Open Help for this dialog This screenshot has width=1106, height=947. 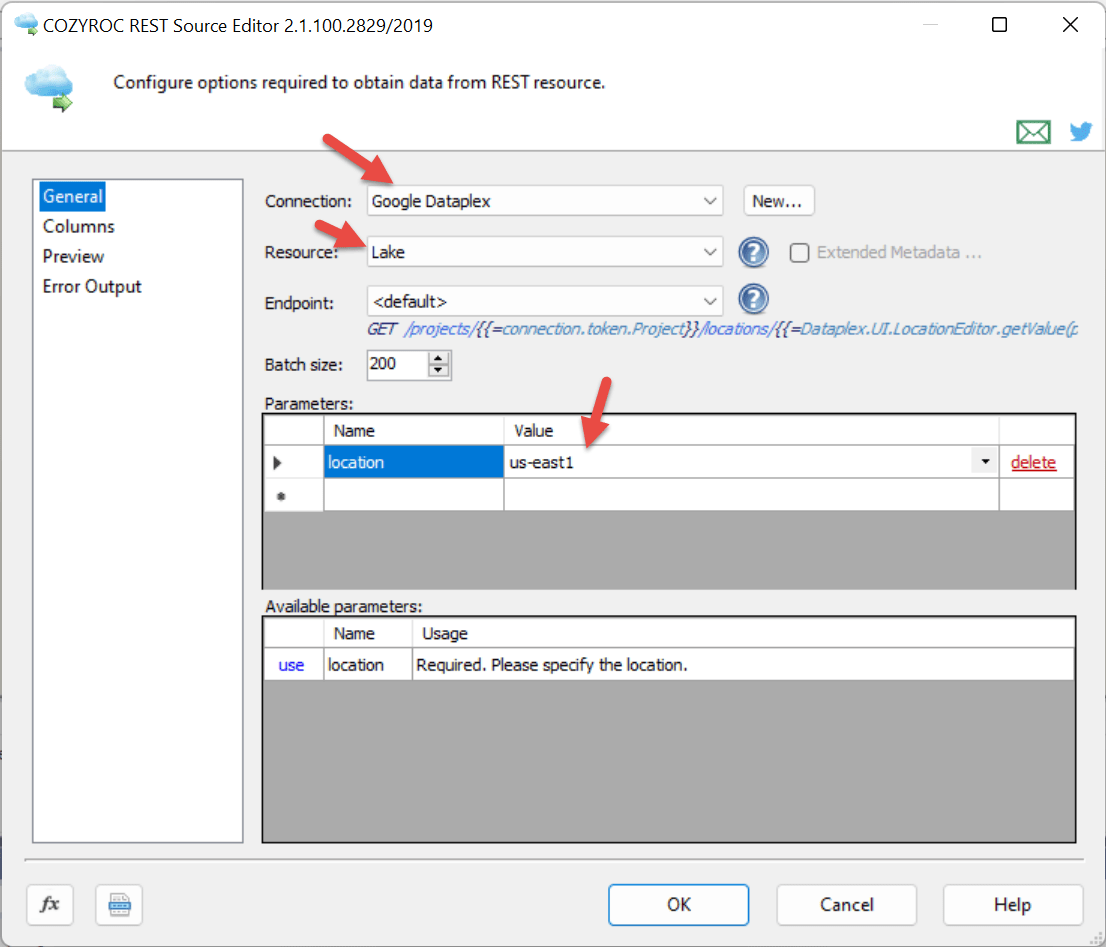[1012, 904]
